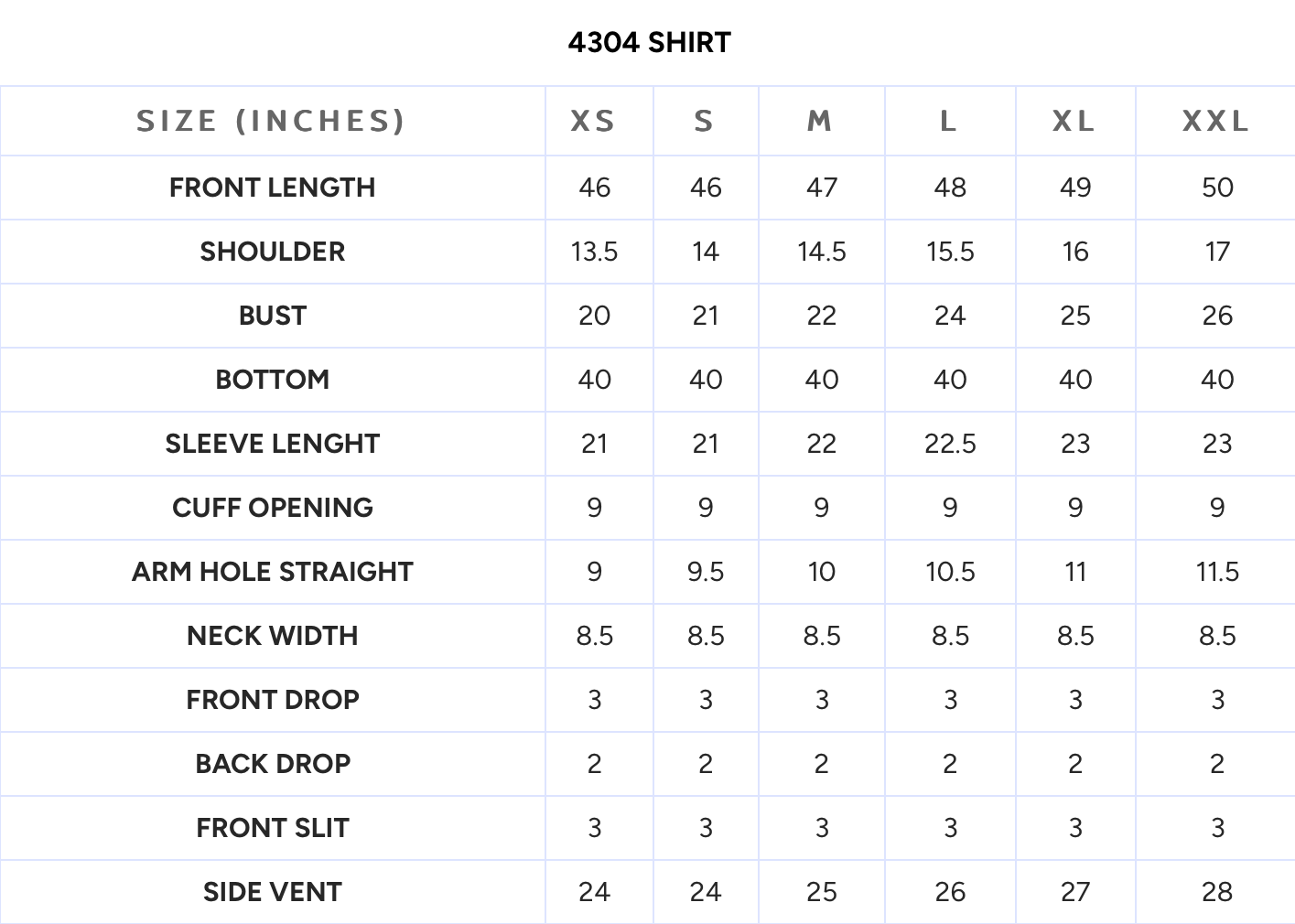The width and height of the screenshot is (1295, 924).
Task: Click the XXL front length value 50
Action: 1217,188
